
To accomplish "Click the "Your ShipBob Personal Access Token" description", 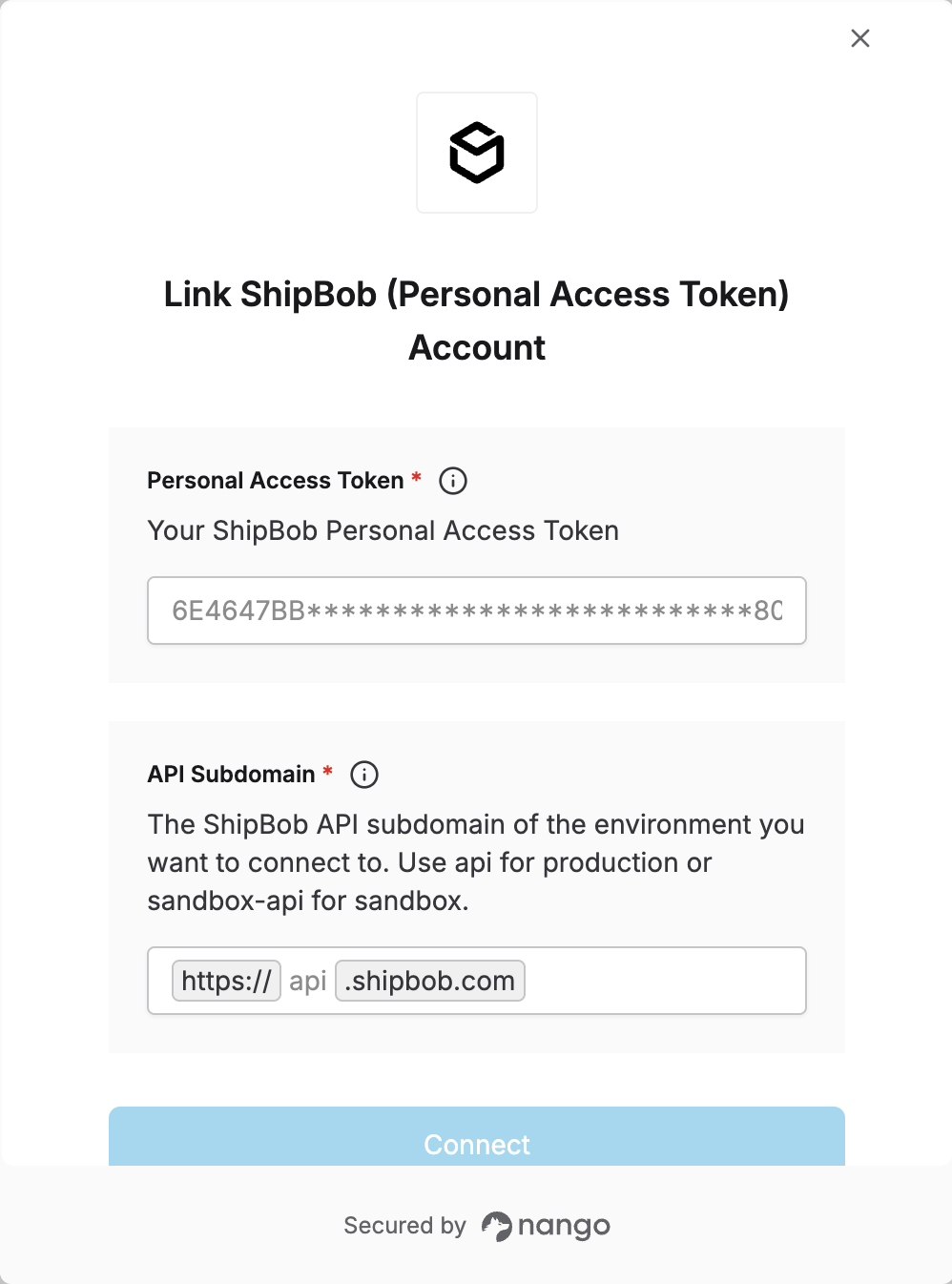I will (383, 530).
